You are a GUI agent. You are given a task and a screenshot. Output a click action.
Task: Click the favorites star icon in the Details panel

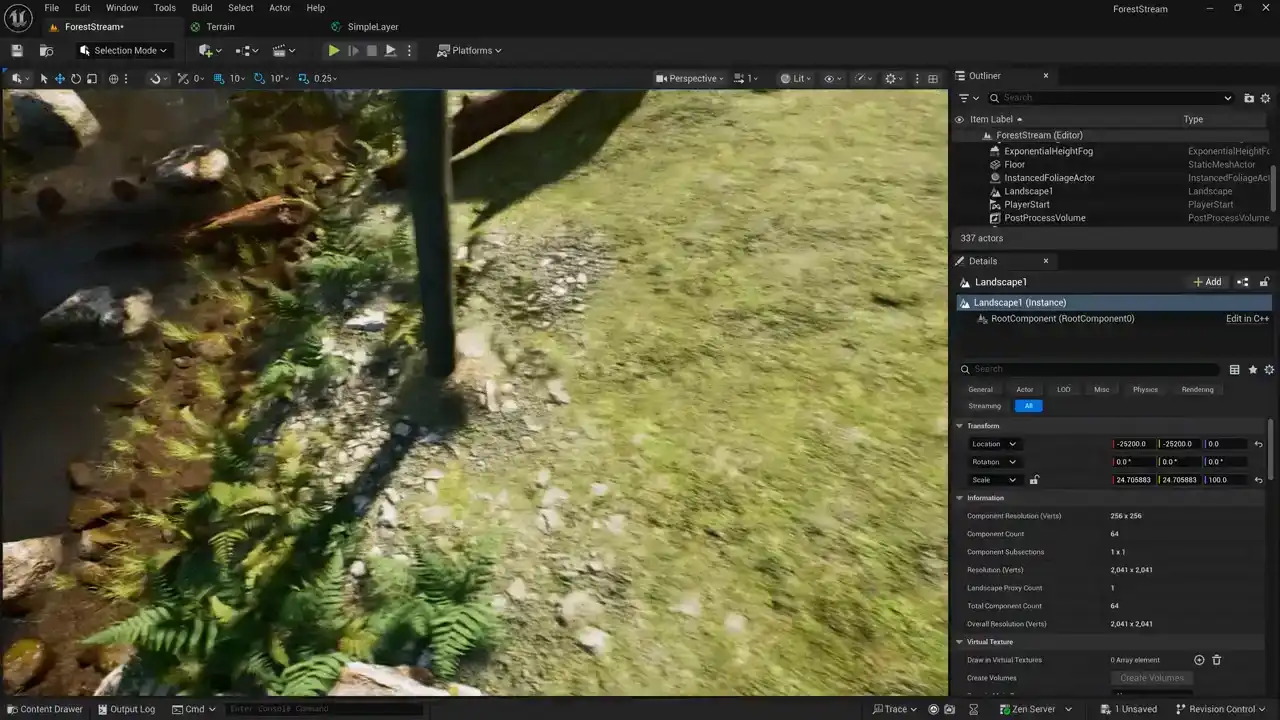[1252, 369]
